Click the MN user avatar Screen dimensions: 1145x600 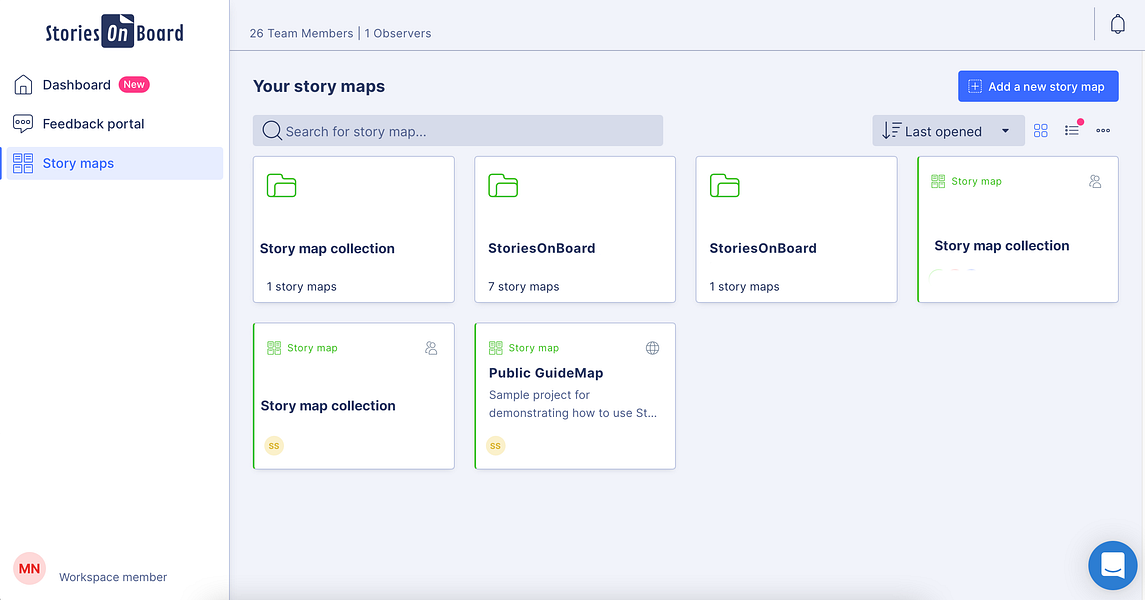(29, 569)
